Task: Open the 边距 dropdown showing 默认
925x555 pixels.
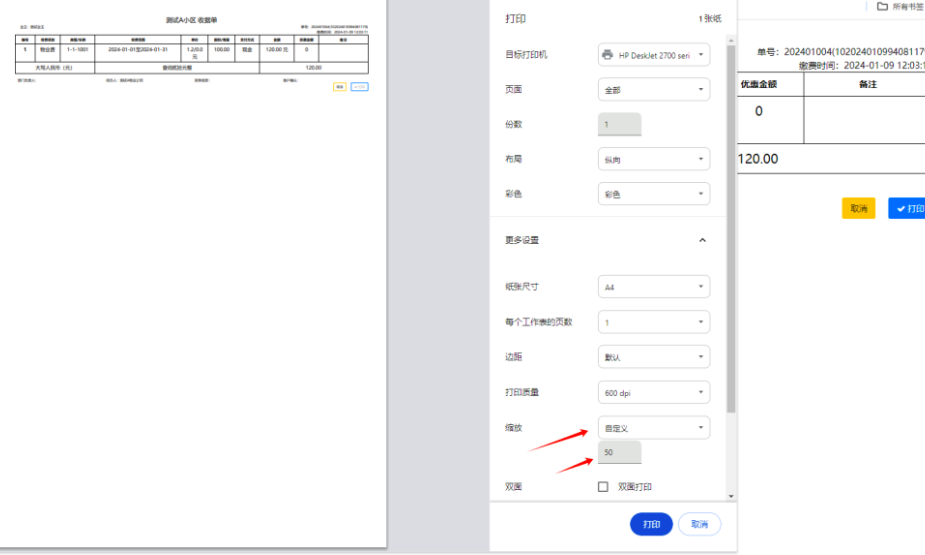Action: click(x=654, y=357)
